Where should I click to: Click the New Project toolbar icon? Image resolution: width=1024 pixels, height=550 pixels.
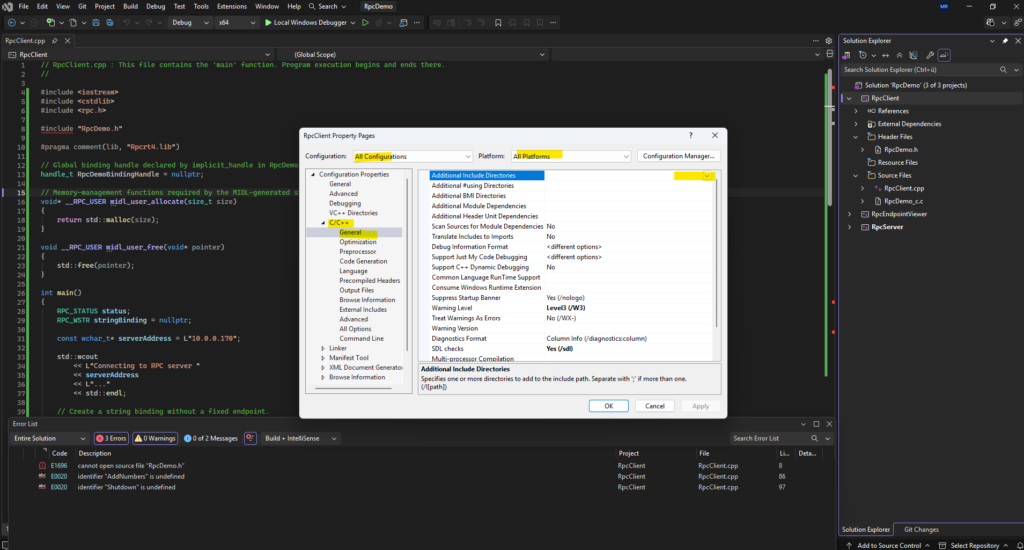(50, 22)
